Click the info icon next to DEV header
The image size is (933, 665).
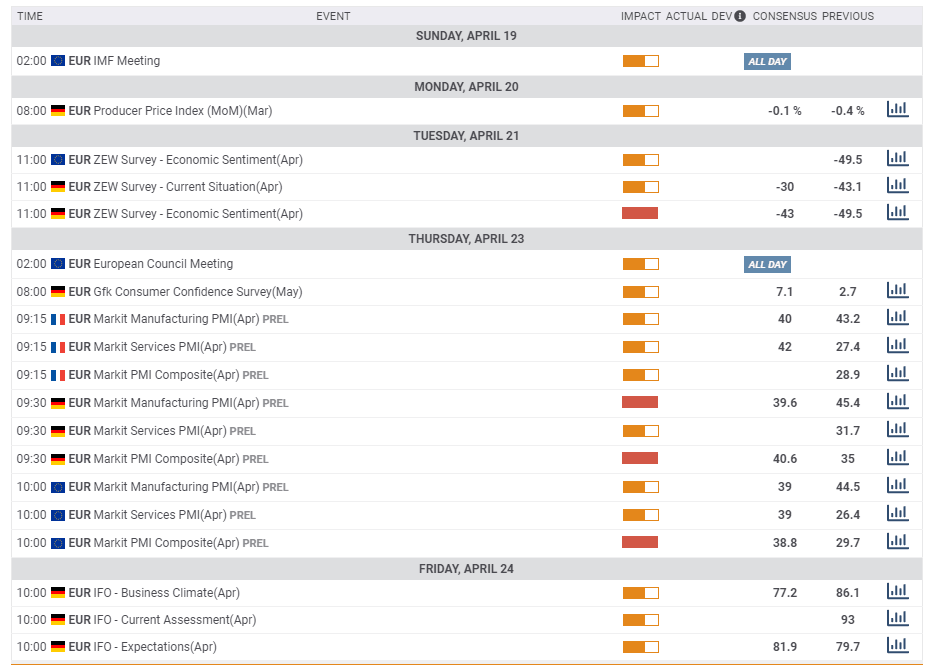[740, 16]
